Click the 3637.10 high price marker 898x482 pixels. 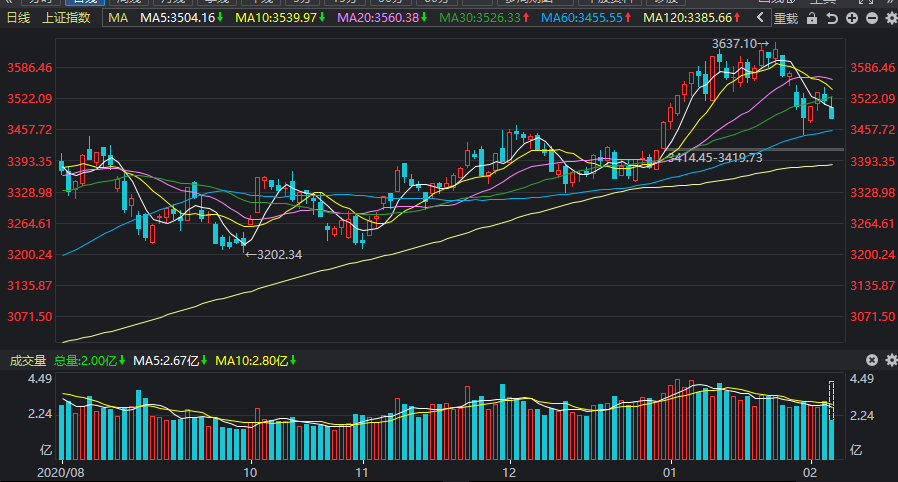(739, 44)
